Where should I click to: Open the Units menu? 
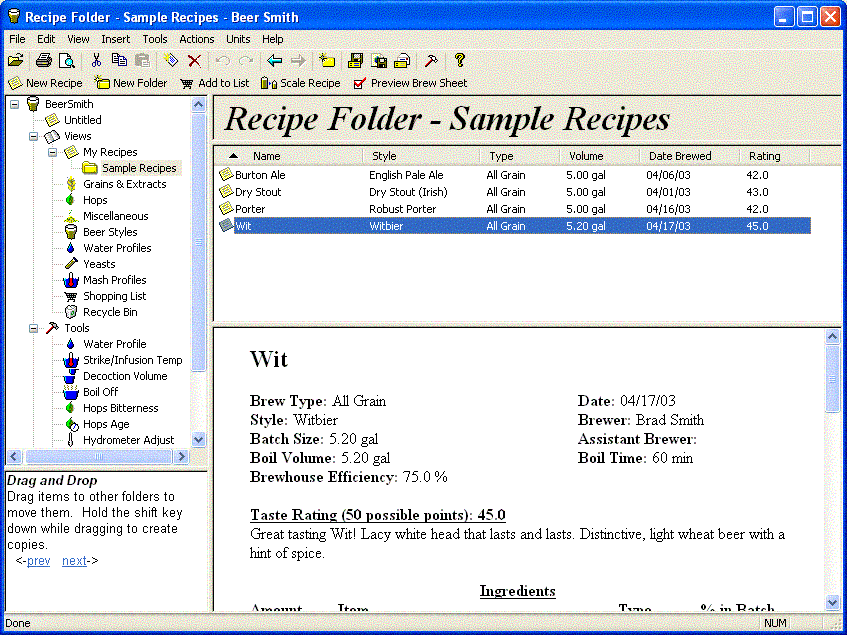(238, 39)
